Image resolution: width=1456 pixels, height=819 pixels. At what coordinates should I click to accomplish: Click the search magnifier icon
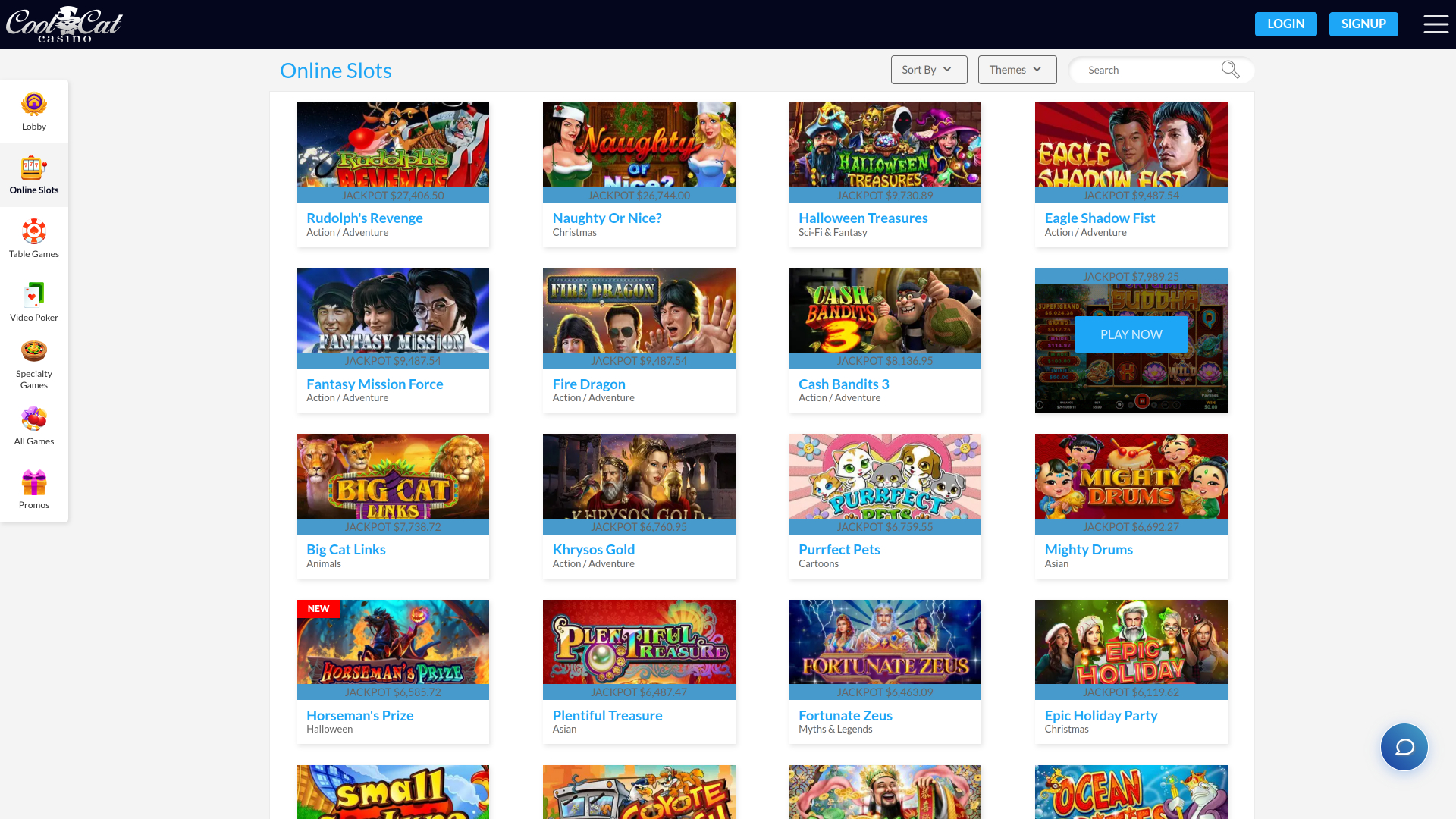[1230, 69]
